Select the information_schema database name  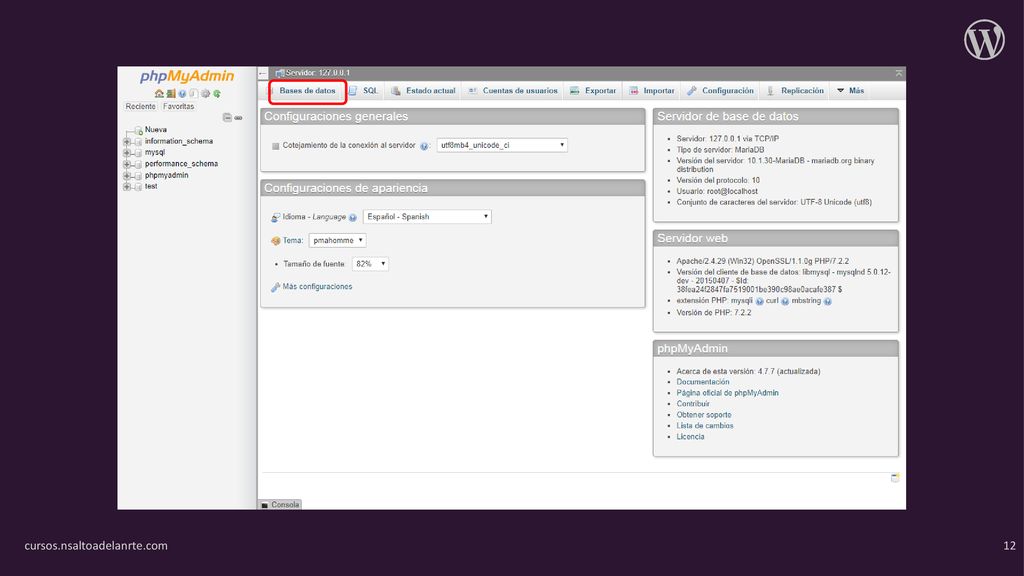pyautogui.click(x=179, y=141)
